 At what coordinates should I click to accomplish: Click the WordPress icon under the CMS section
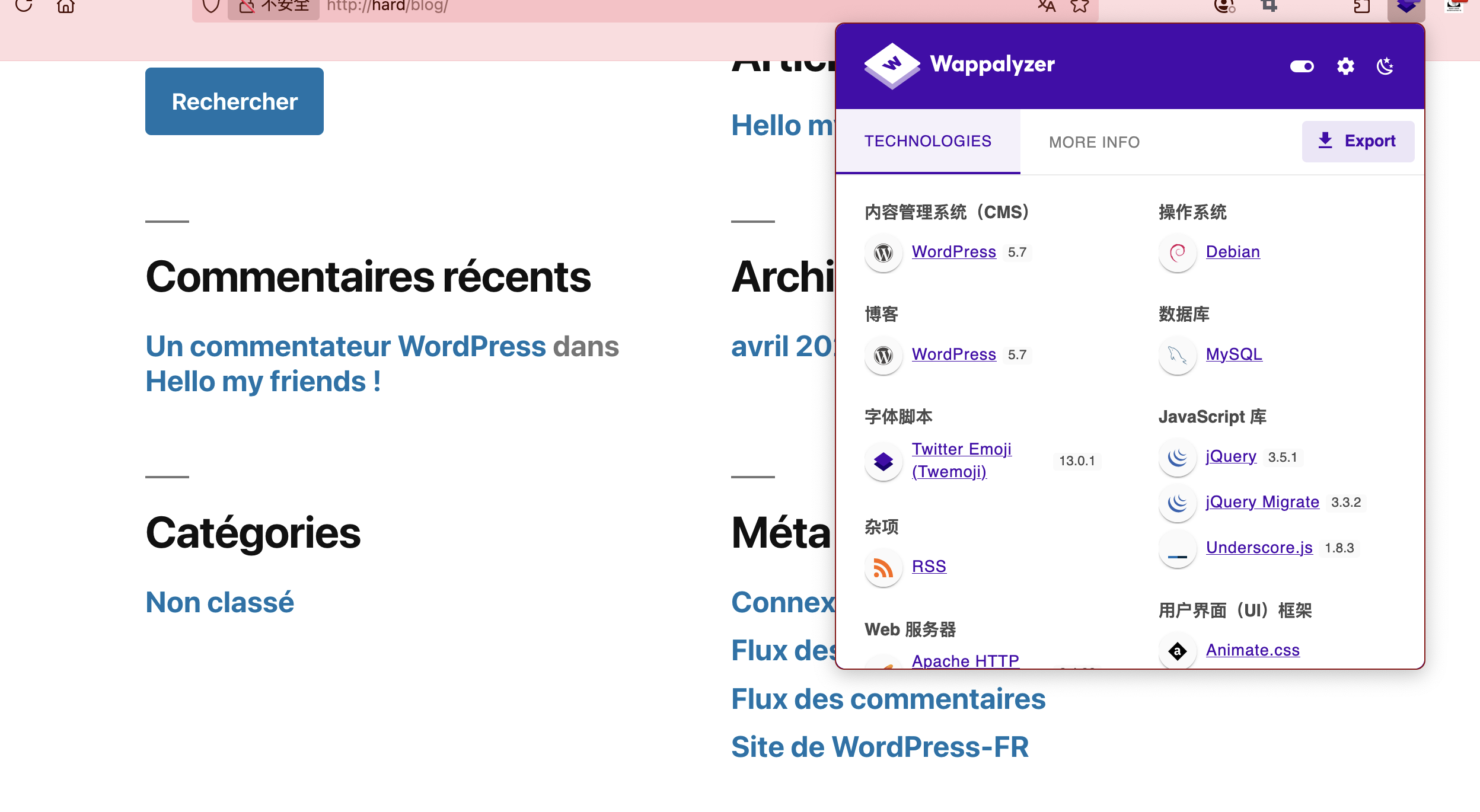[883, 253]
